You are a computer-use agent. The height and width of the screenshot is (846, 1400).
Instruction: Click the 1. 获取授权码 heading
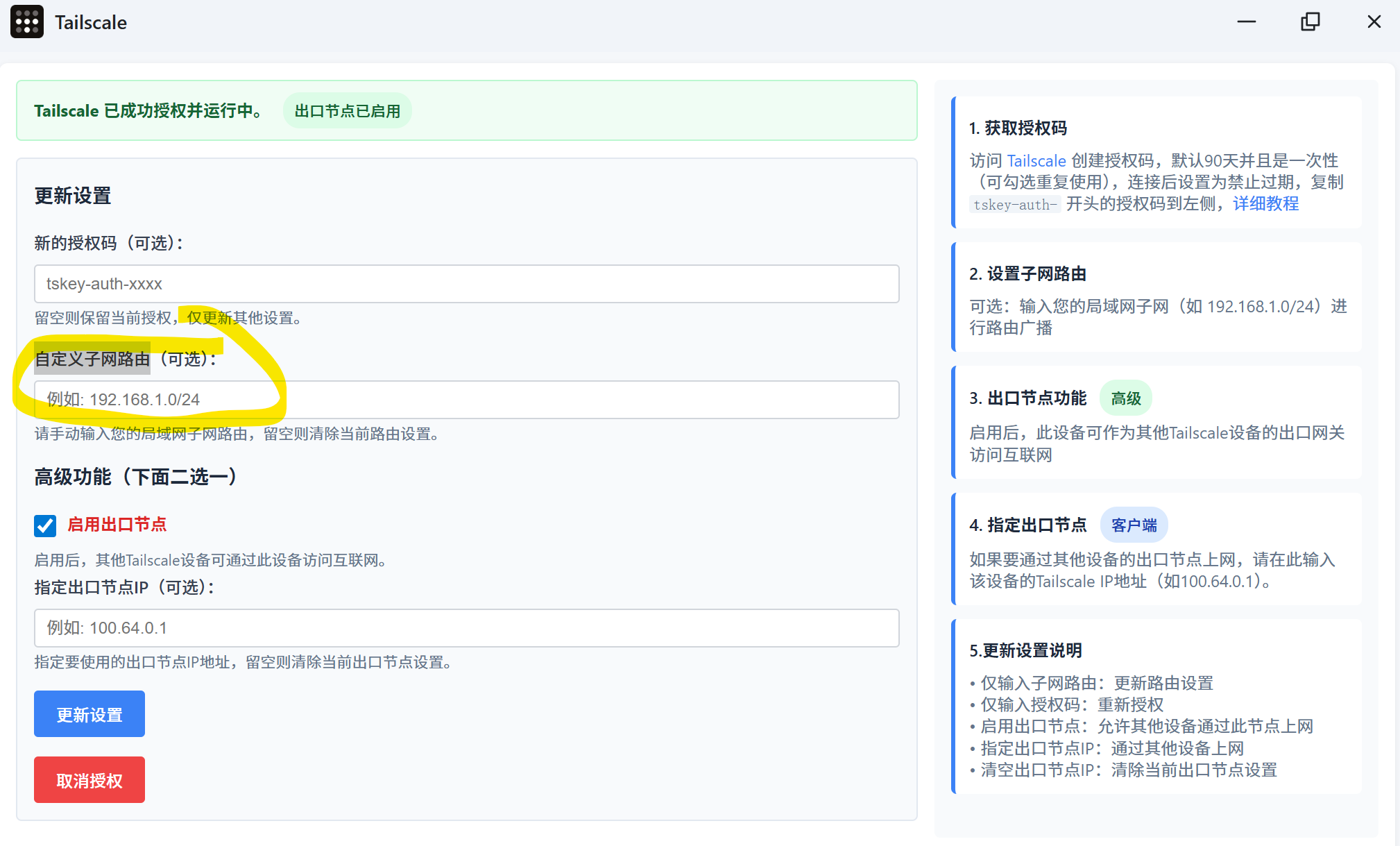click(1018, 128)
